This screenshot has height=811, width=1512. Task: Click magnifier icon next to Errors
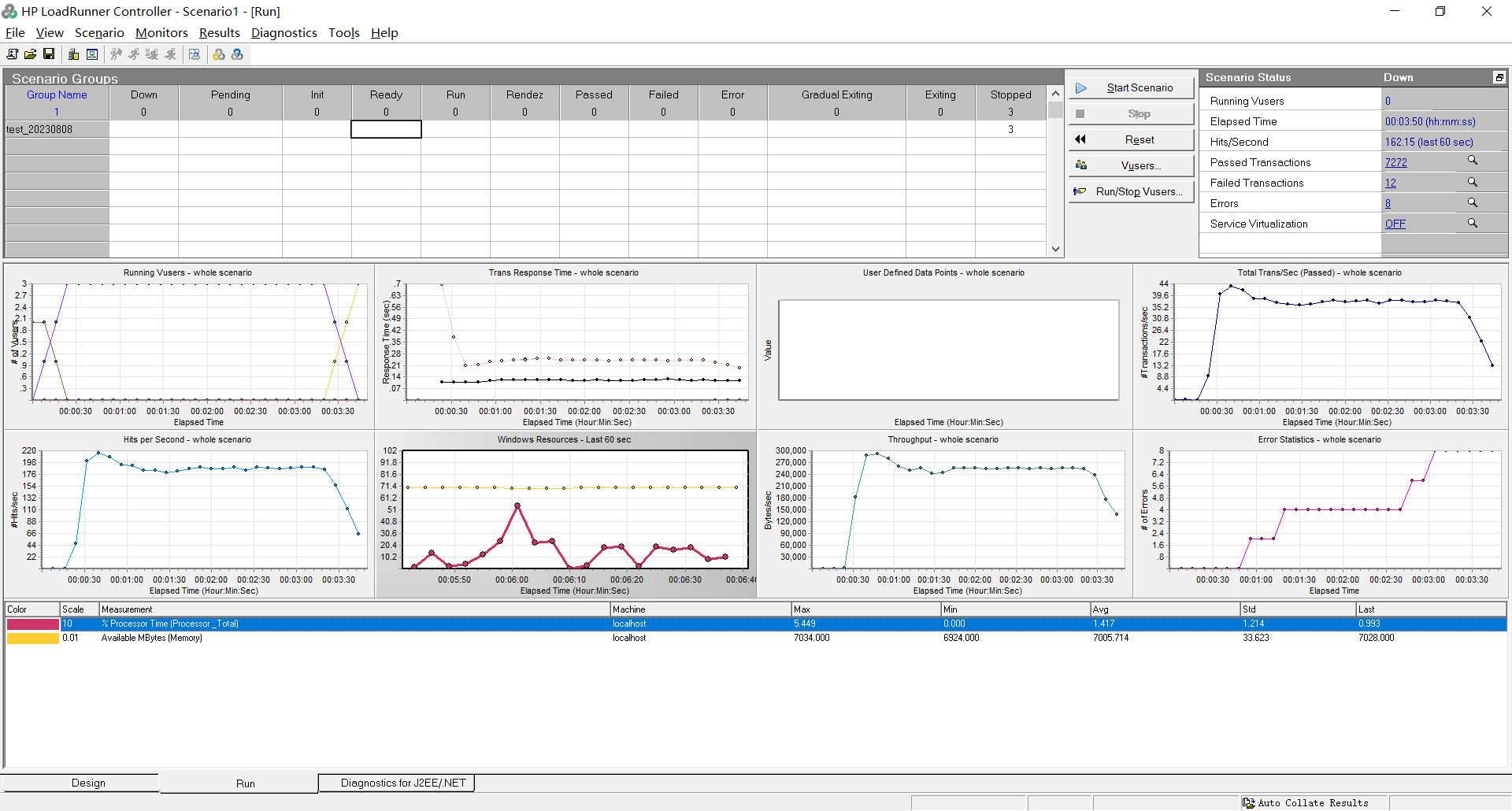[1472, 202]
